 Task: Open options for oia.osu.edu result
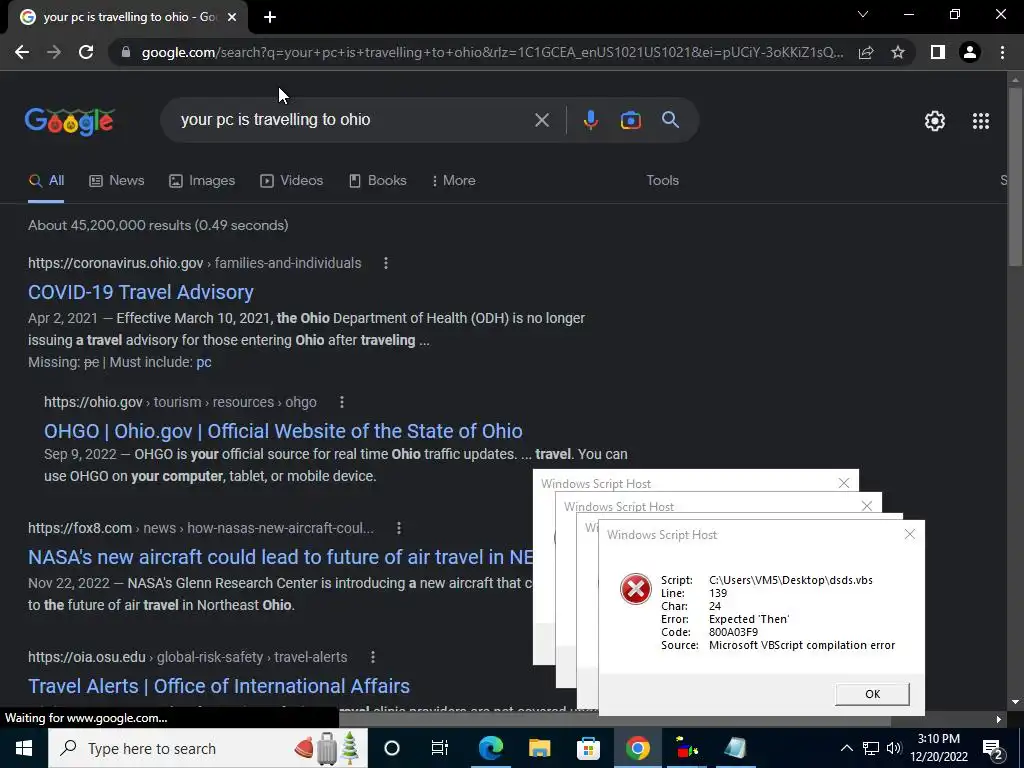pos(372,657)
